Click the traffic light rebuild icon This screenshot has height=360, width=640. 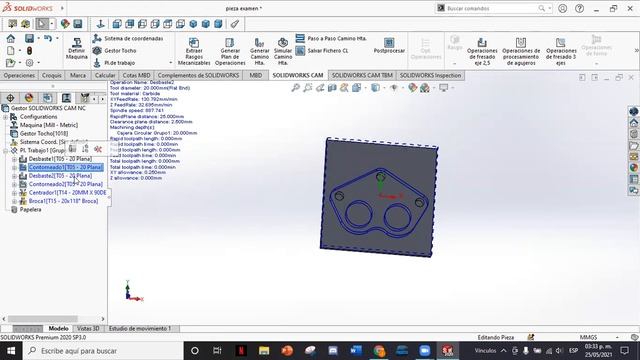pyautogui.click(x=29, y=51)
